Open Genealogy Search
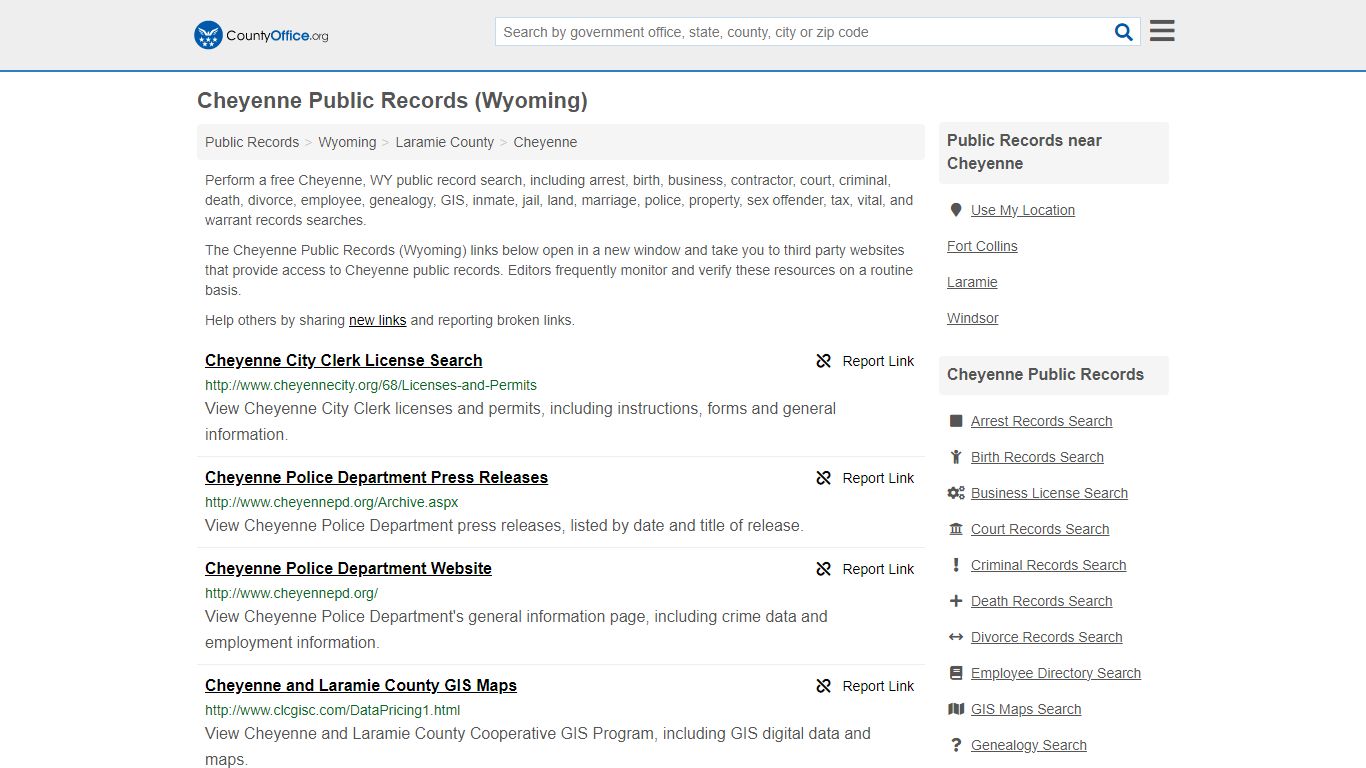This screenshot has height=768, width=1366. click(x=1028, y=745)
